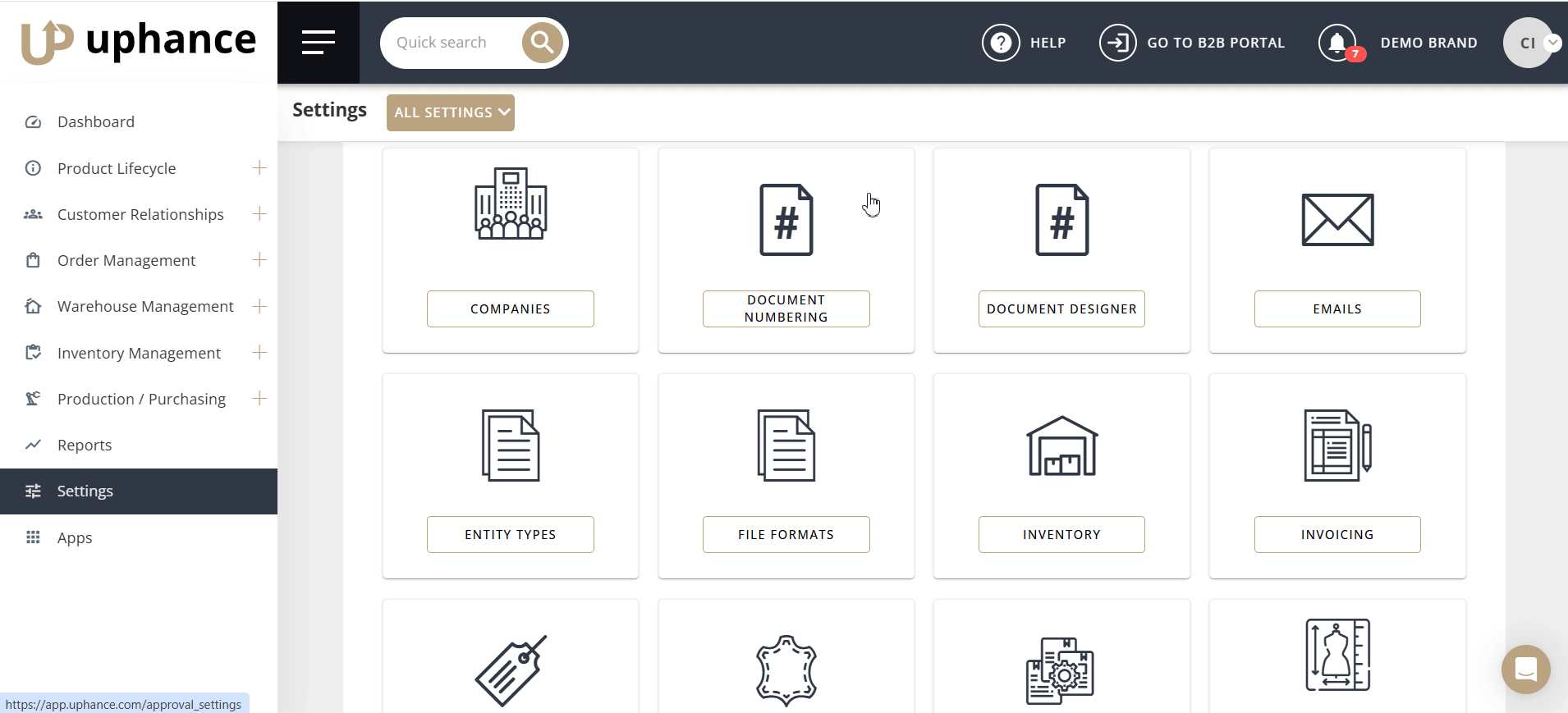Viewport: 1568px width, 713px height.
Task: Open the All Settings dropdown
Action: [x=451, y=112]
